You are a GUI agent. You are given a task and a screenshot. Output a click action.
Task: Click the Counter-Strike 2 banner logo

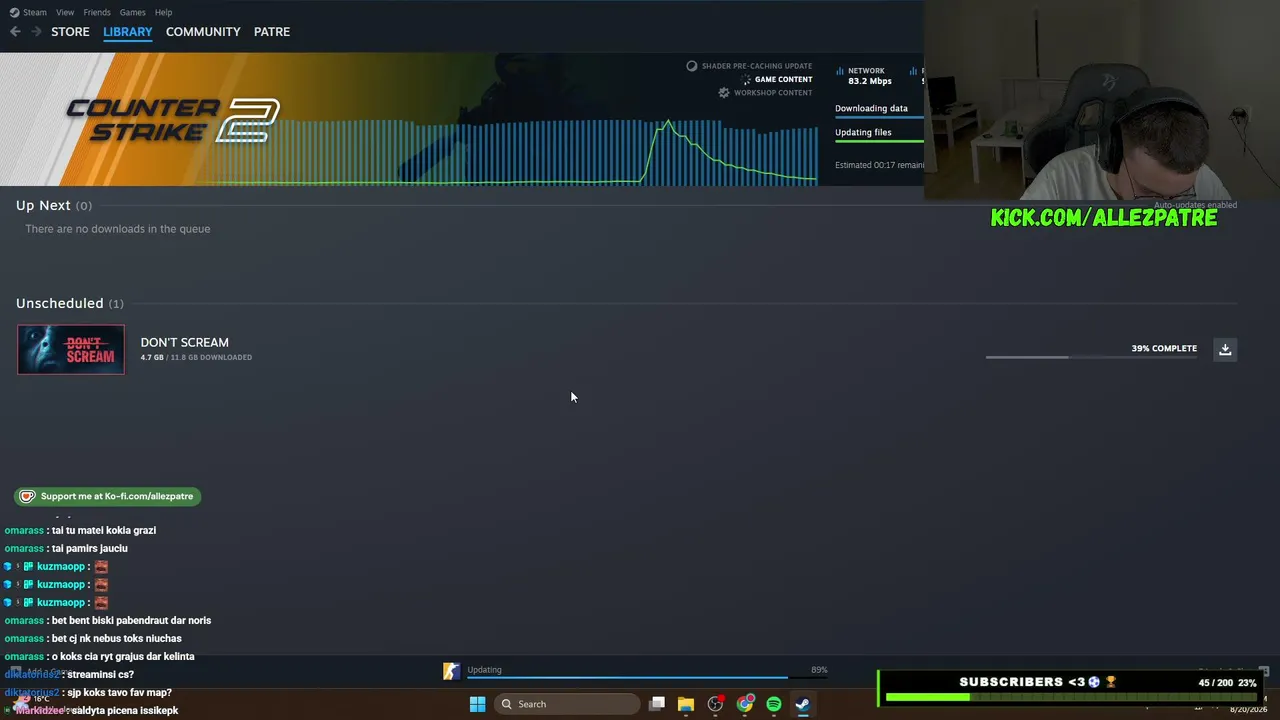[173, 119]
